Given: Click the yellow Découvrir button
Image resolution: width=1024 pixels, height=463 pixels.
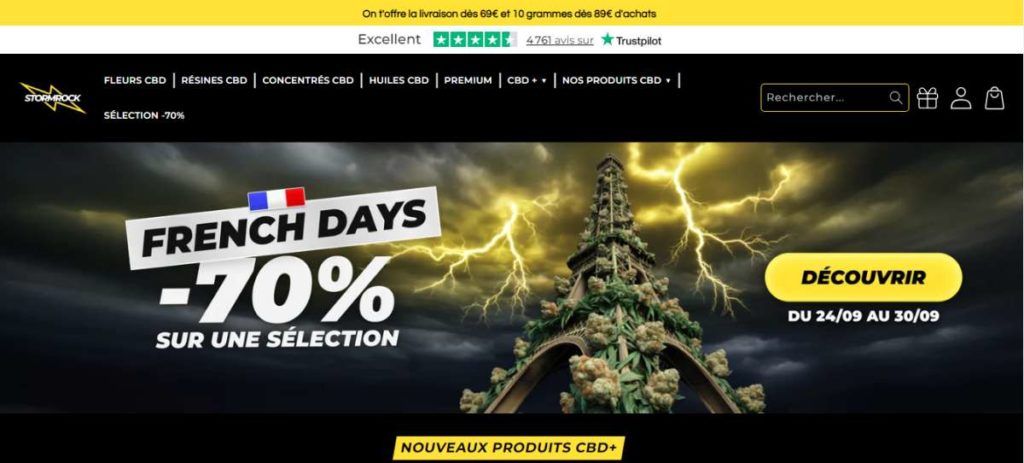Looking at the screenshot, I should tap(863, 277).
